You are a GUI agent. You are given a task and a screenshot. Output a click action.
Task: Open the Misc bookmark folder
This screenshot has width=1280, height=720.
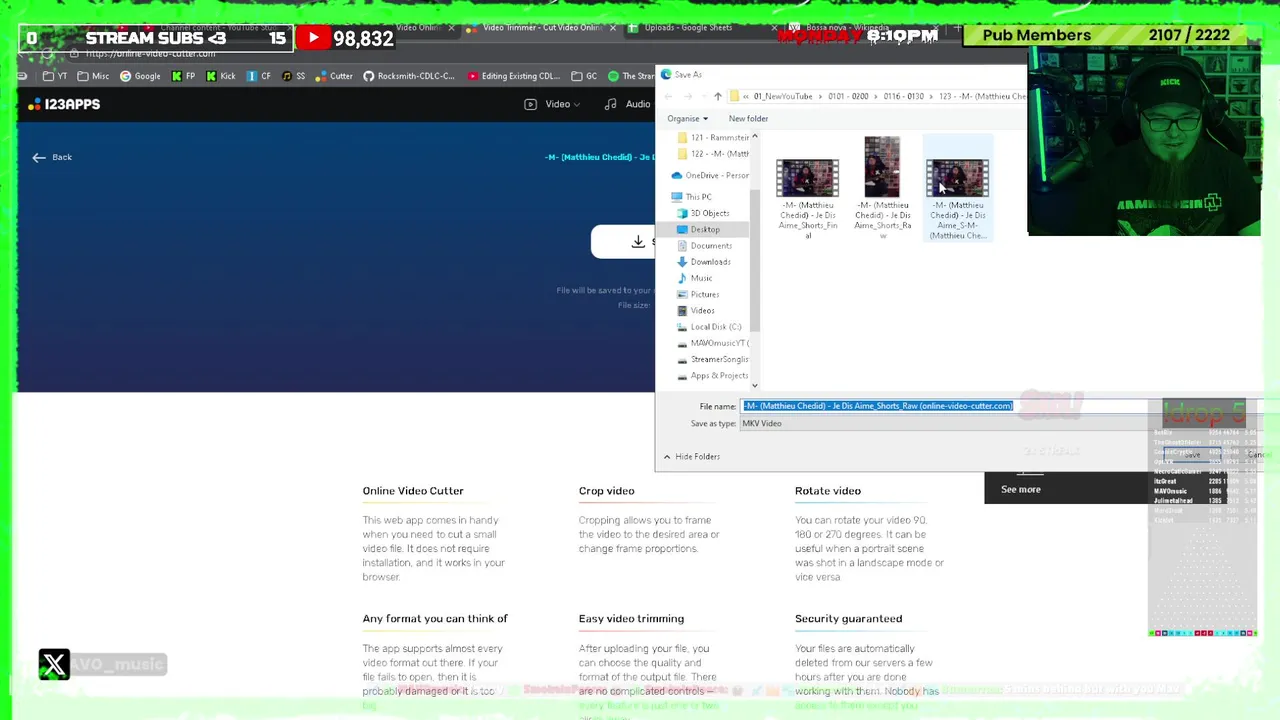(x=93, y=76)
